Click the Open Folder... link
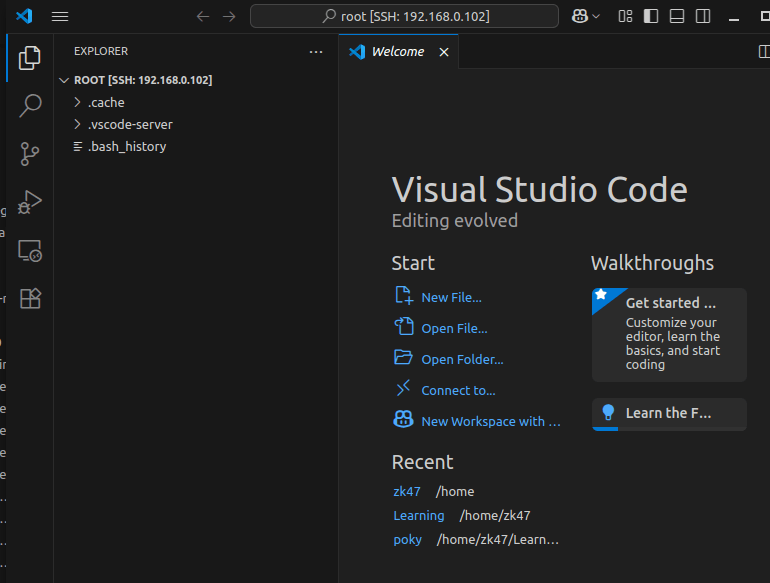This screenshot has width=770, height=583. [462, 359]
